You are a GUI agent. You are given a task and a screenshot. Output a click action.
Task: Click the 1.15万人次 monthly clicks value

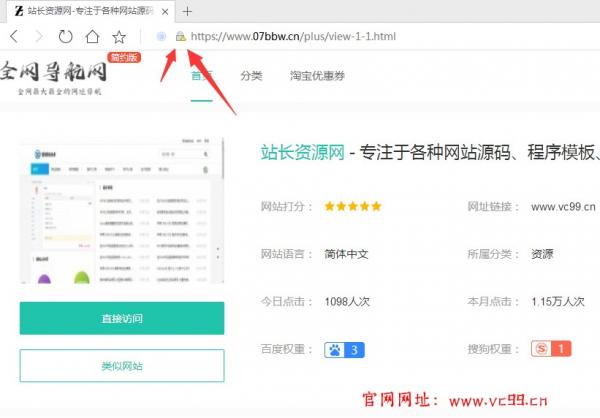click(x=558, y=302)
